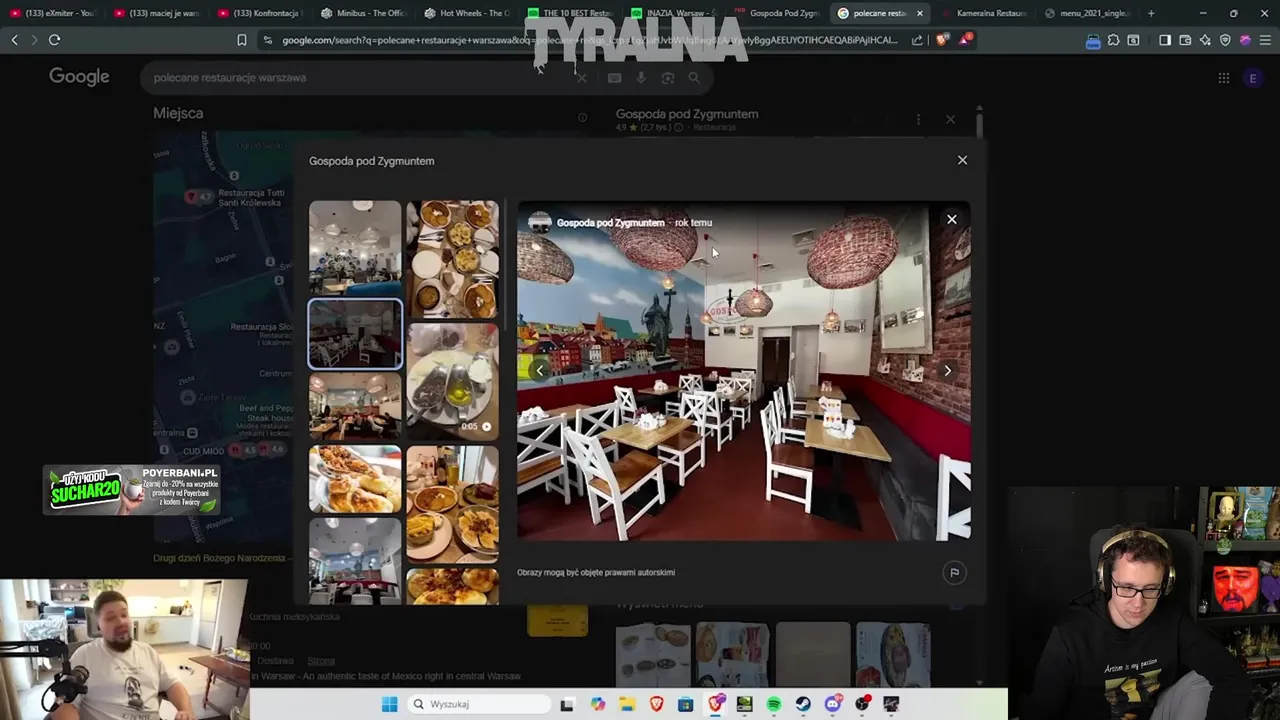Close the enlarged photo viewer

[x=952, y=219]
